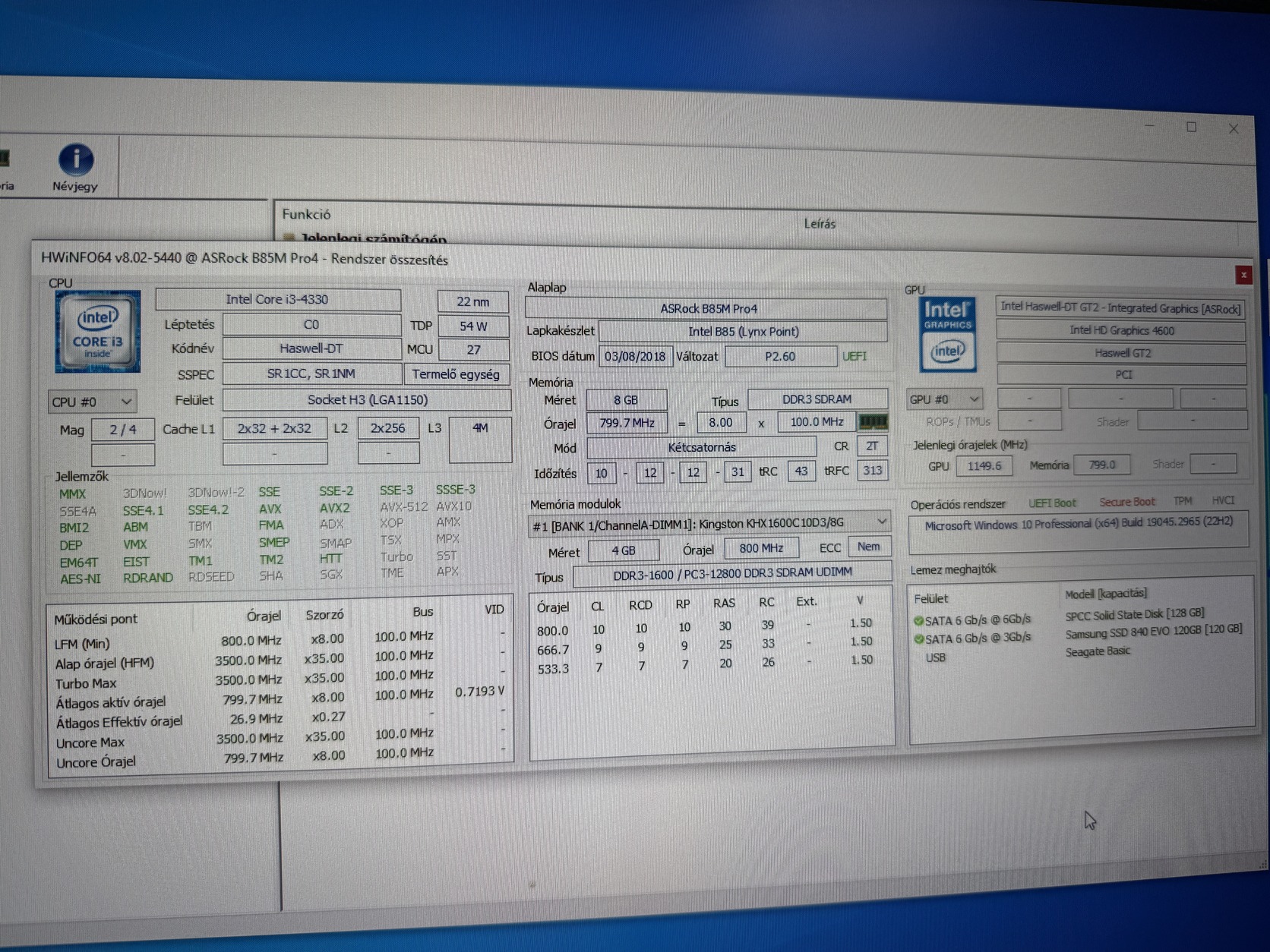The width and height of the screenshot is (1270, 952).
Task: Click the green SATA 6Gb/s @ 3Gb/s status icon
Action: click(918, 639)
